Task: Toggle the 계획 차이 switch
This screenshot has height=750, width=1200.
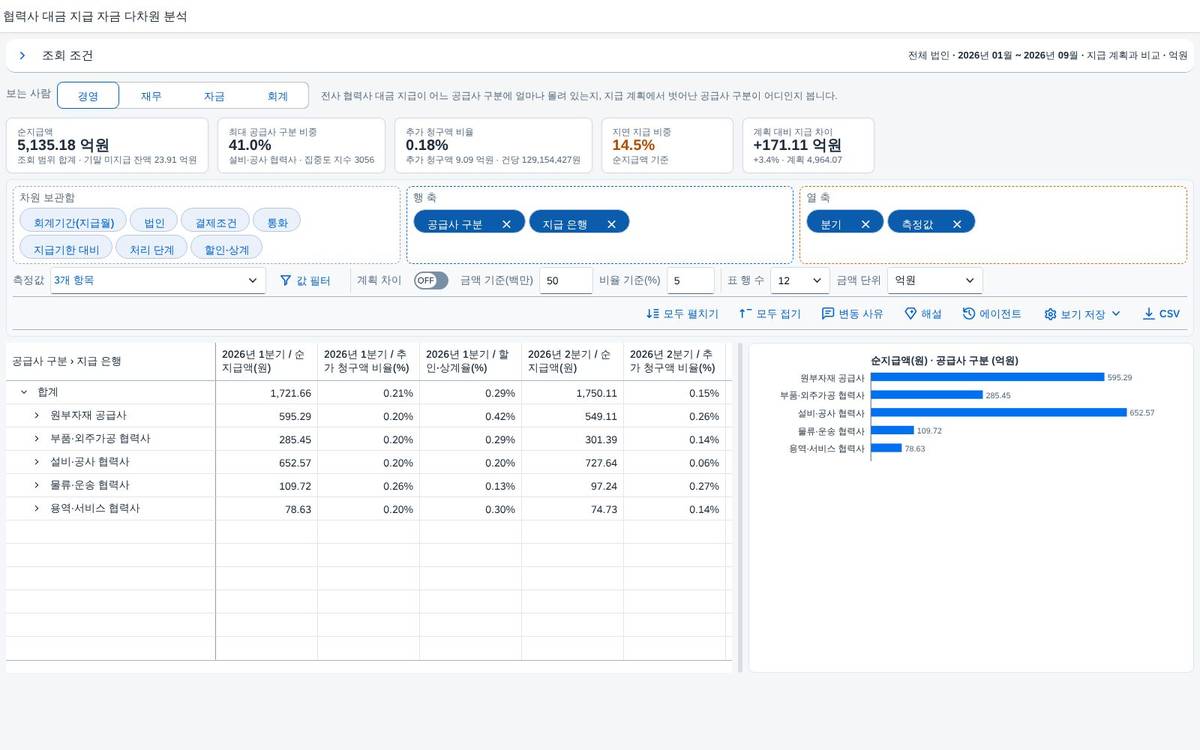Action: [x=431, y=281]
